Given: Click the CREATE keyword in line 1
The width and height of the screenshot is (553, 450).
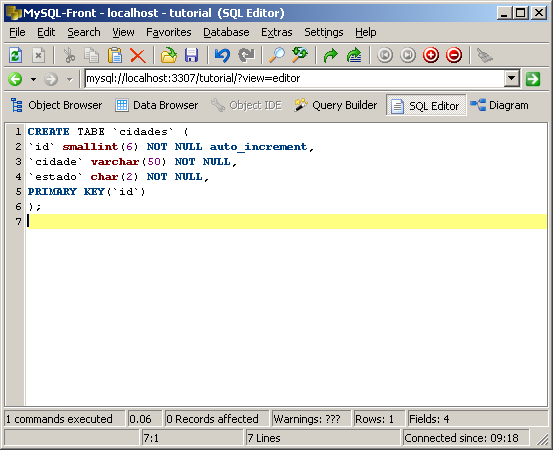Looking at the screenshot, I should tap(49, 132).
